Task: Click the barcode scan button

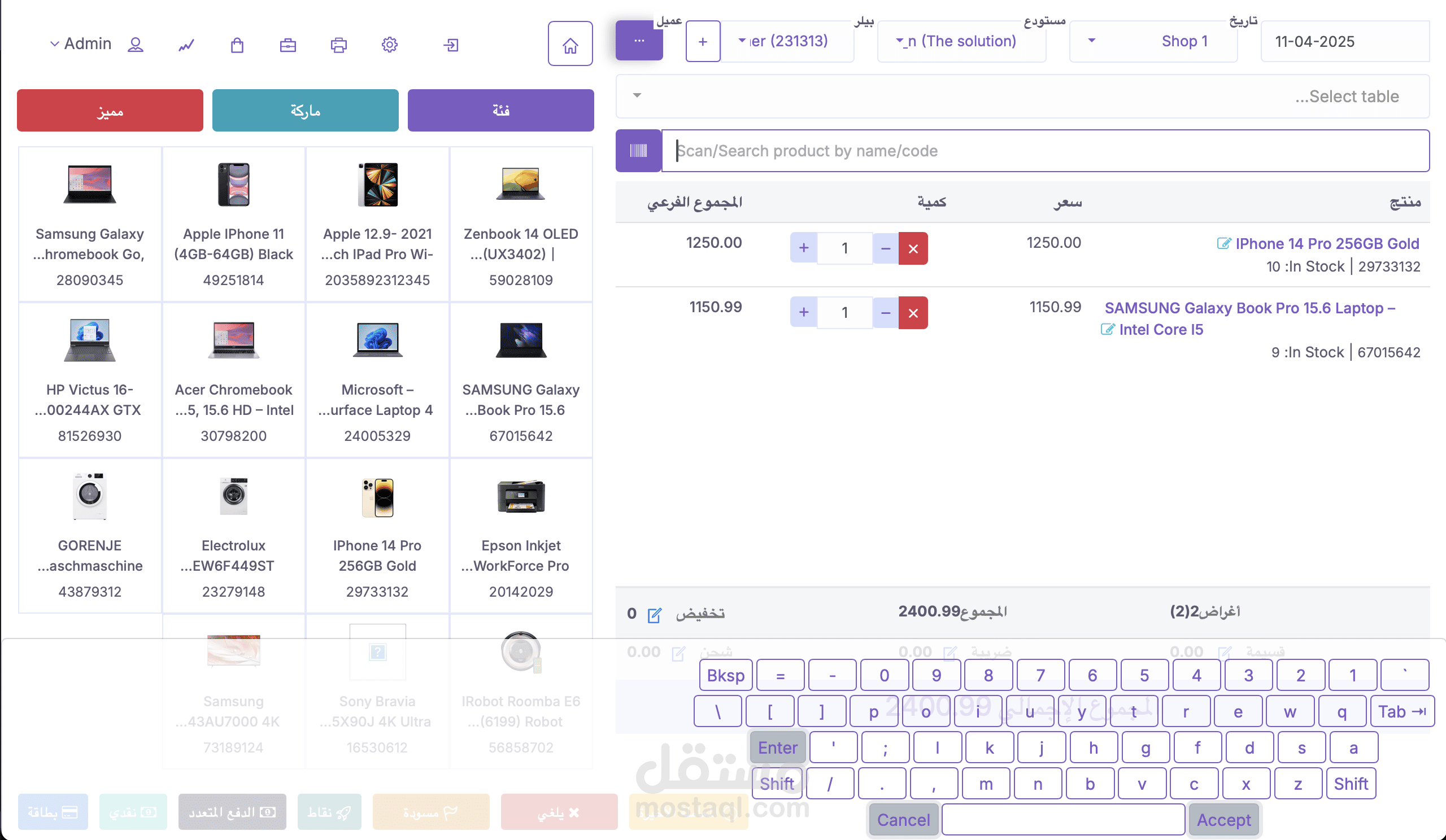Action: 638,151
